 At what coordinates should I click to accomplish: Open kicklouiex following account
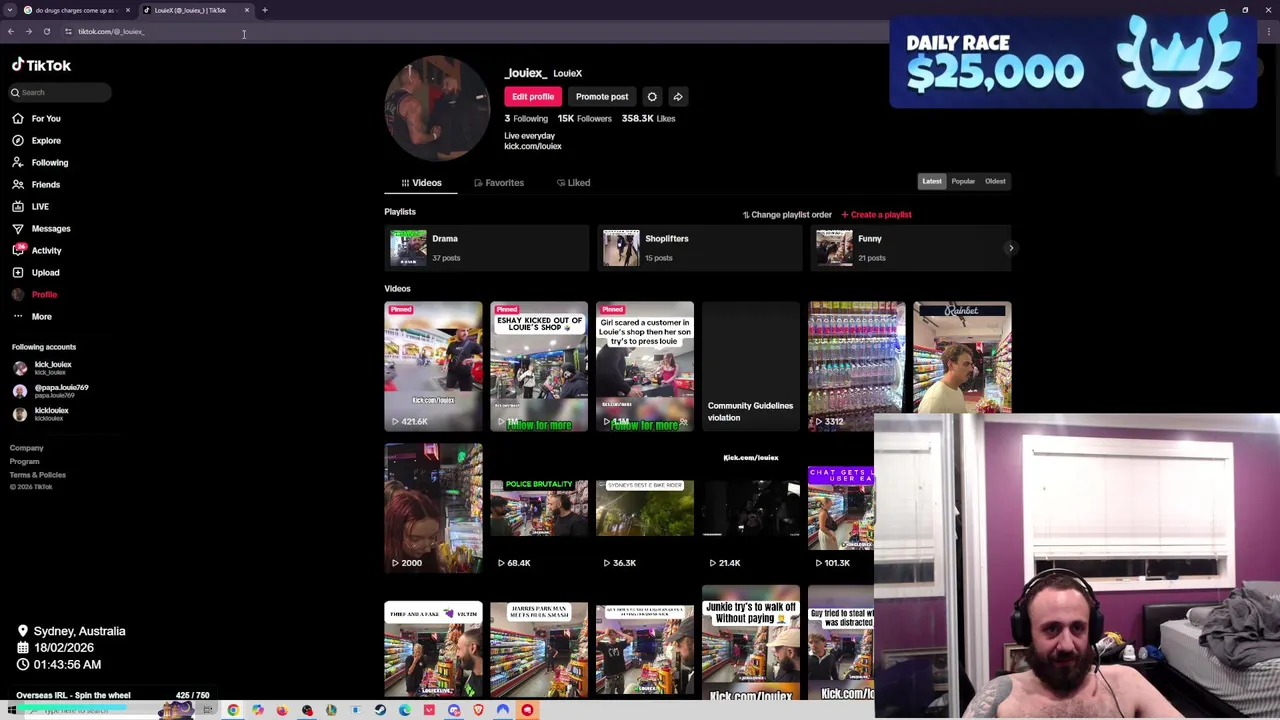tap(41, 414)
